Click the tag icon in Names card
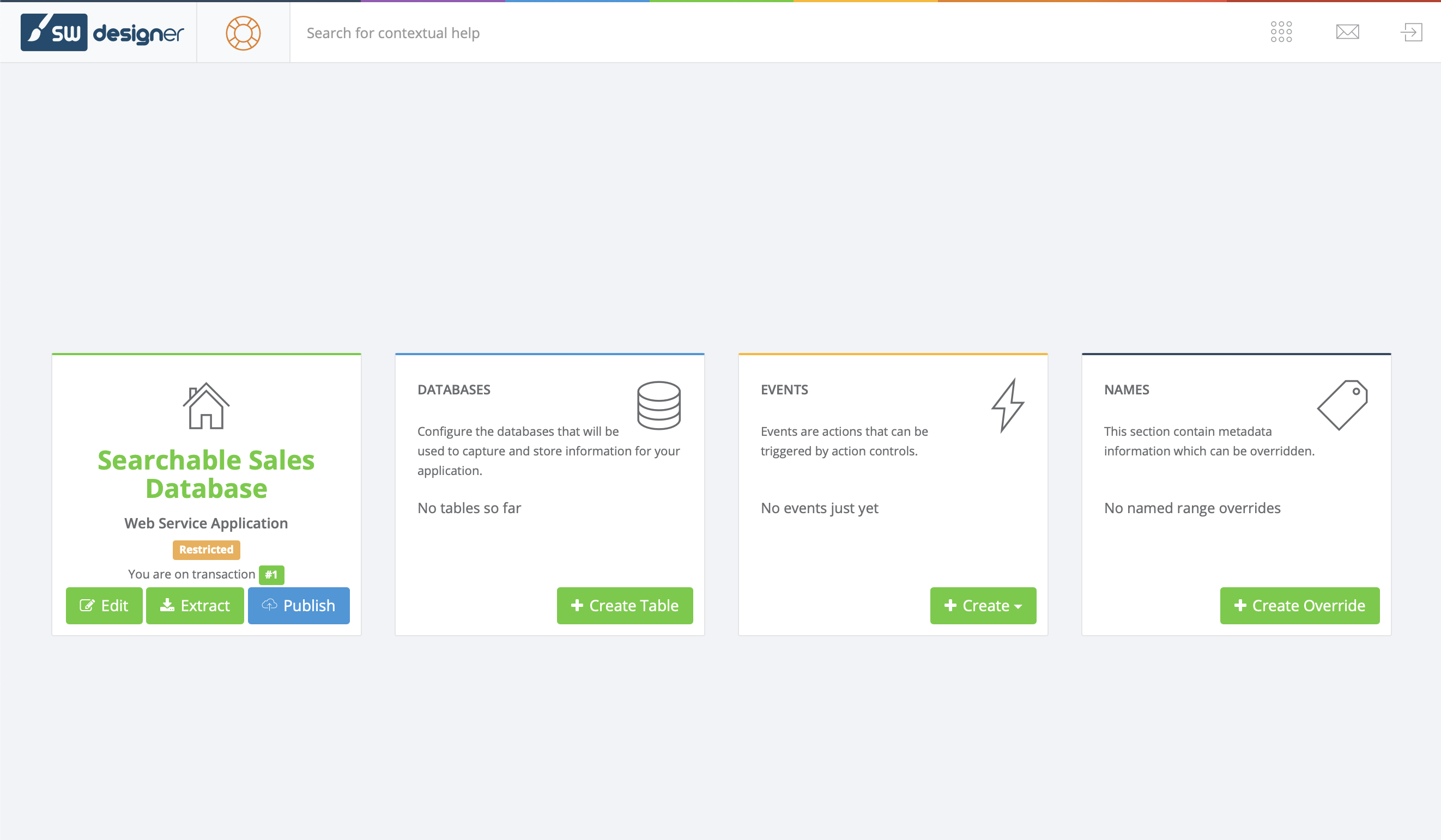The width and height of the screenshot is (1441, 840). (1343, 405)
